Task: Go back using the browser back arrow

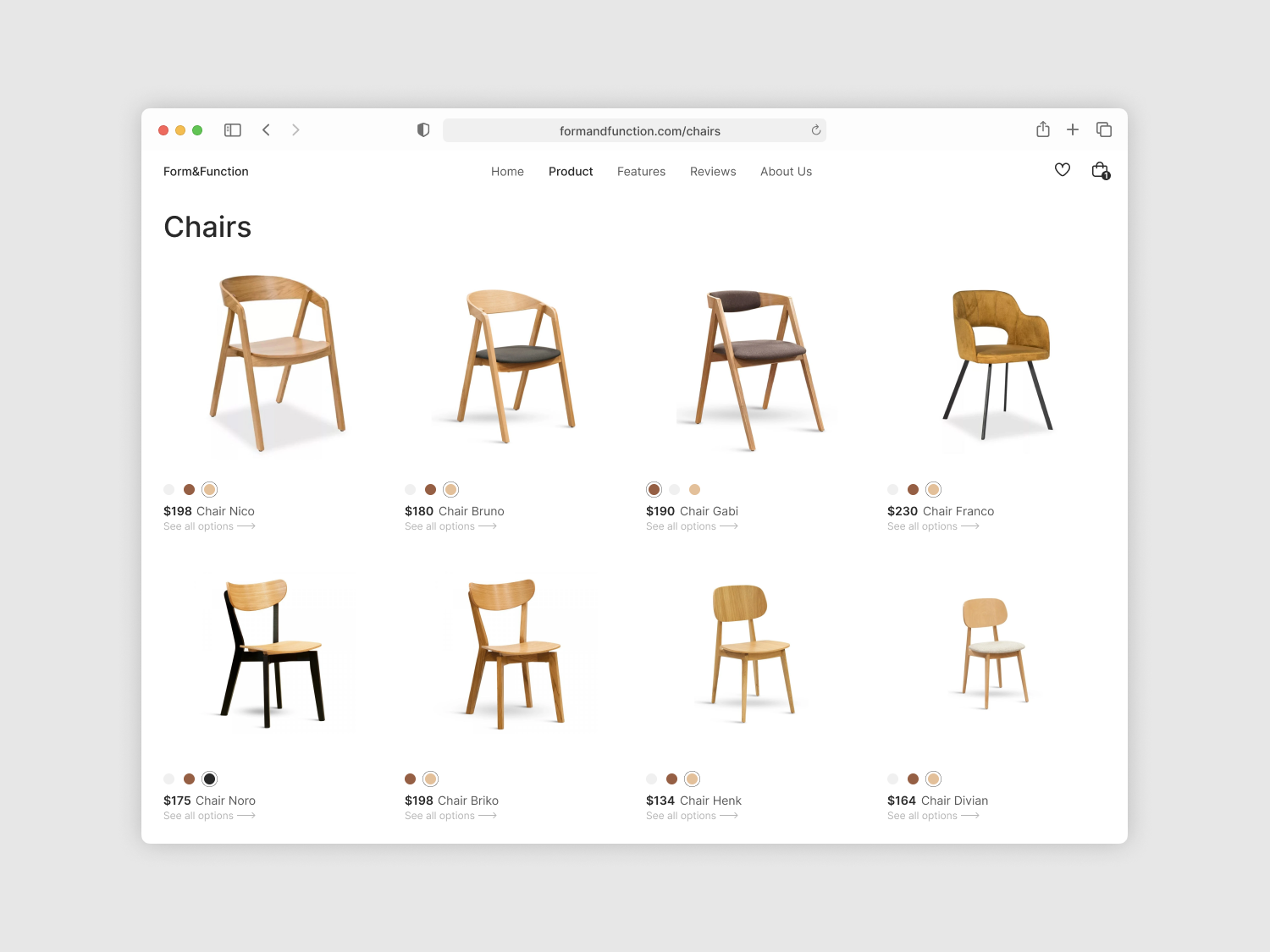Action: [x=266, y=130]
